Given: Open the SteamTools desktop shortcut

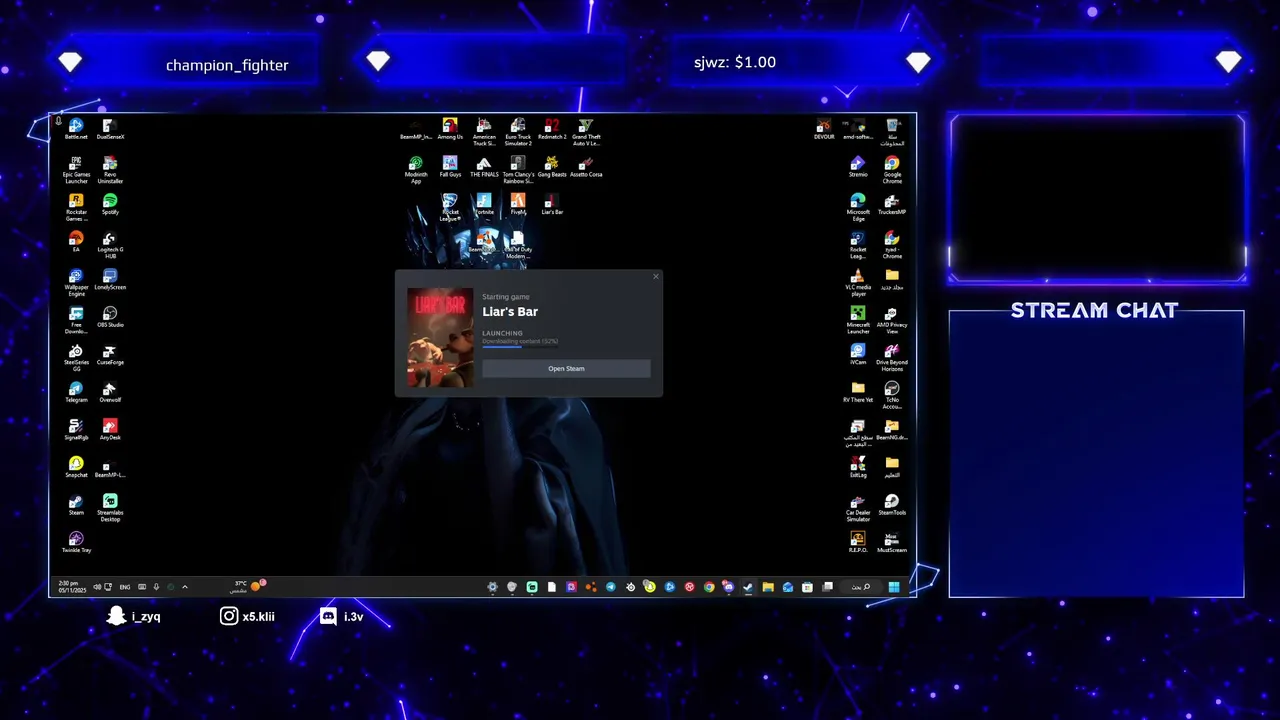Looking at the screenshot, I should click(892, 505).
